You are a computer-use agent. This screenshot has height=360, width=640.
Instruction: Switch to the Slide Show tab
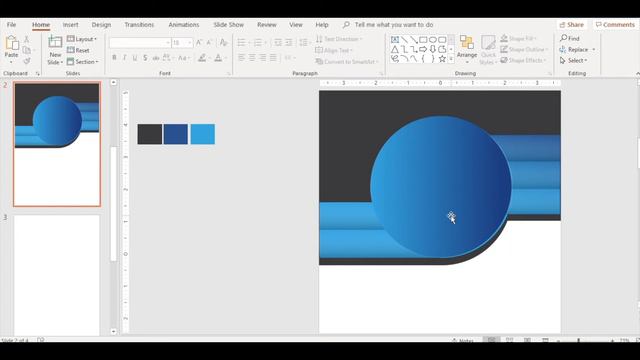[x=229, y=25]
